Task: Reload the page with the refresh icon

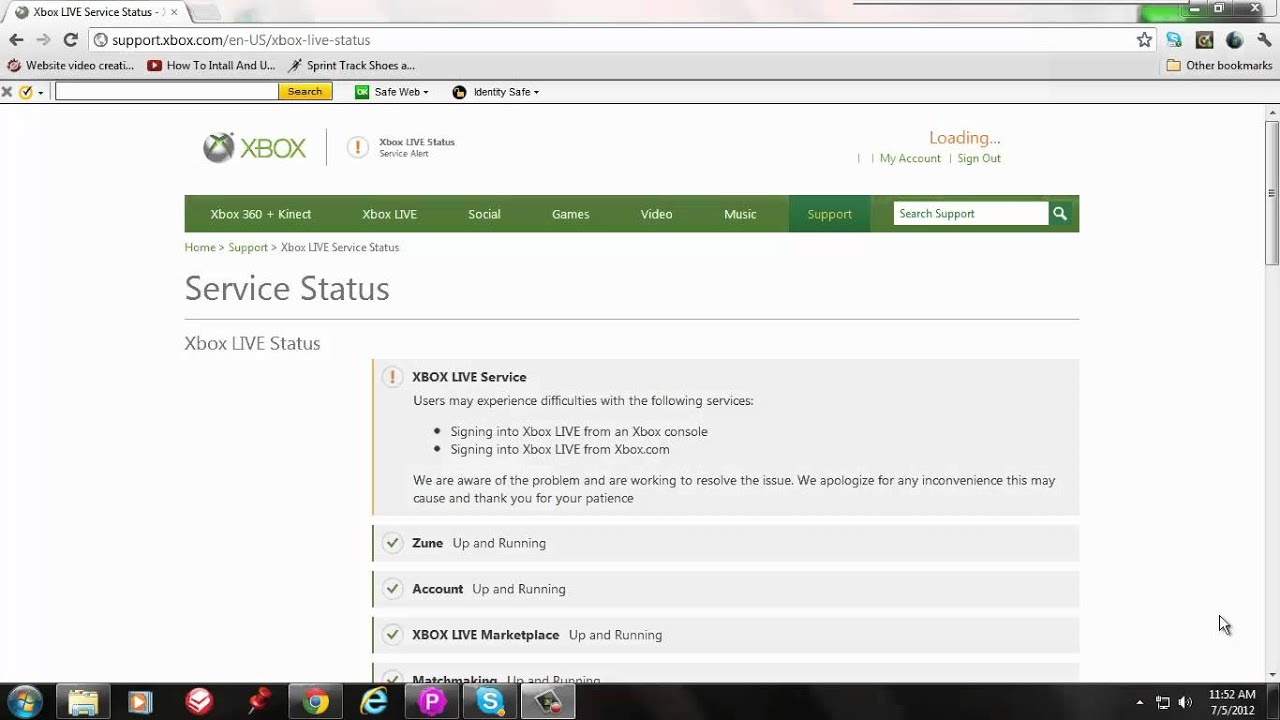Action: pyautogui.click(x=70, y=40)
